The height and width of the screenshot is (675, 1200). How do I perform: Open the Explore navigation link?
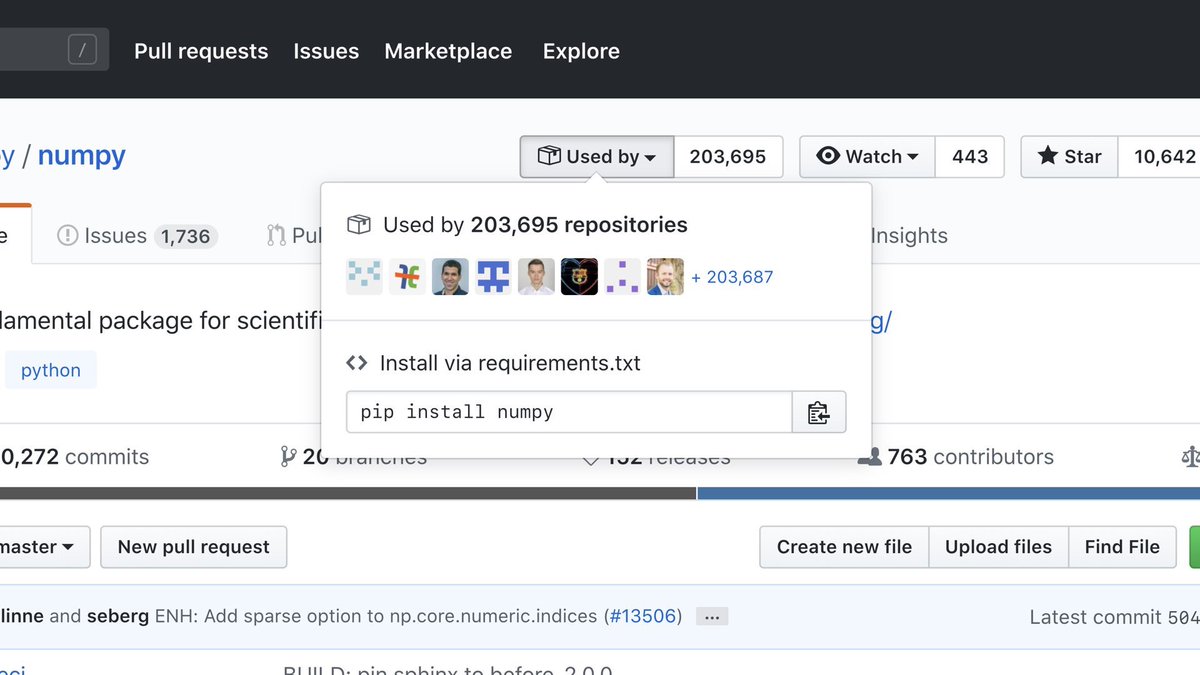581,51
